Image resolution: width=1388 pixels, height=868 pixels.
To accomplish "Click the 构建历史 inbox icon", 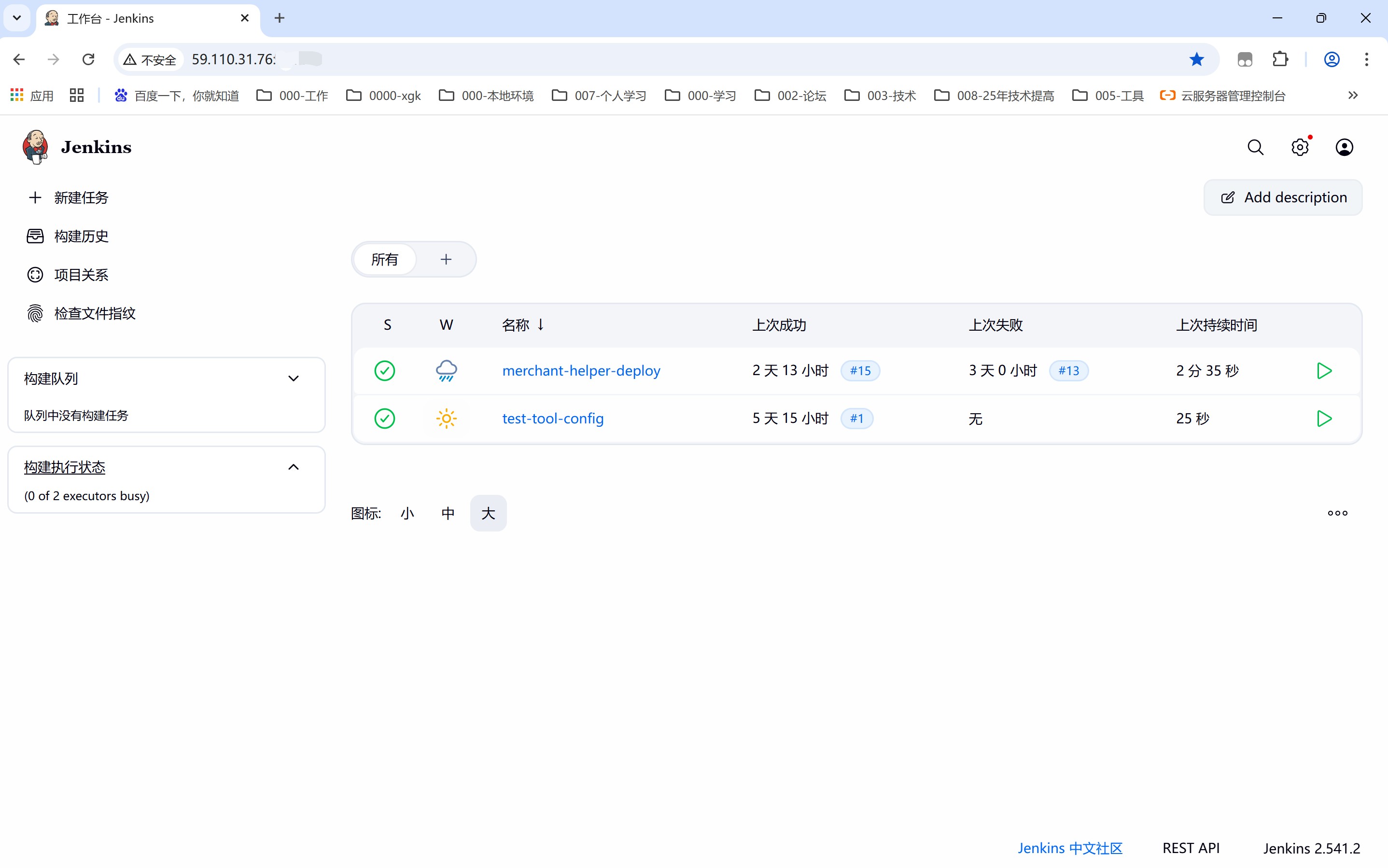I will click(x=35, y=236).
